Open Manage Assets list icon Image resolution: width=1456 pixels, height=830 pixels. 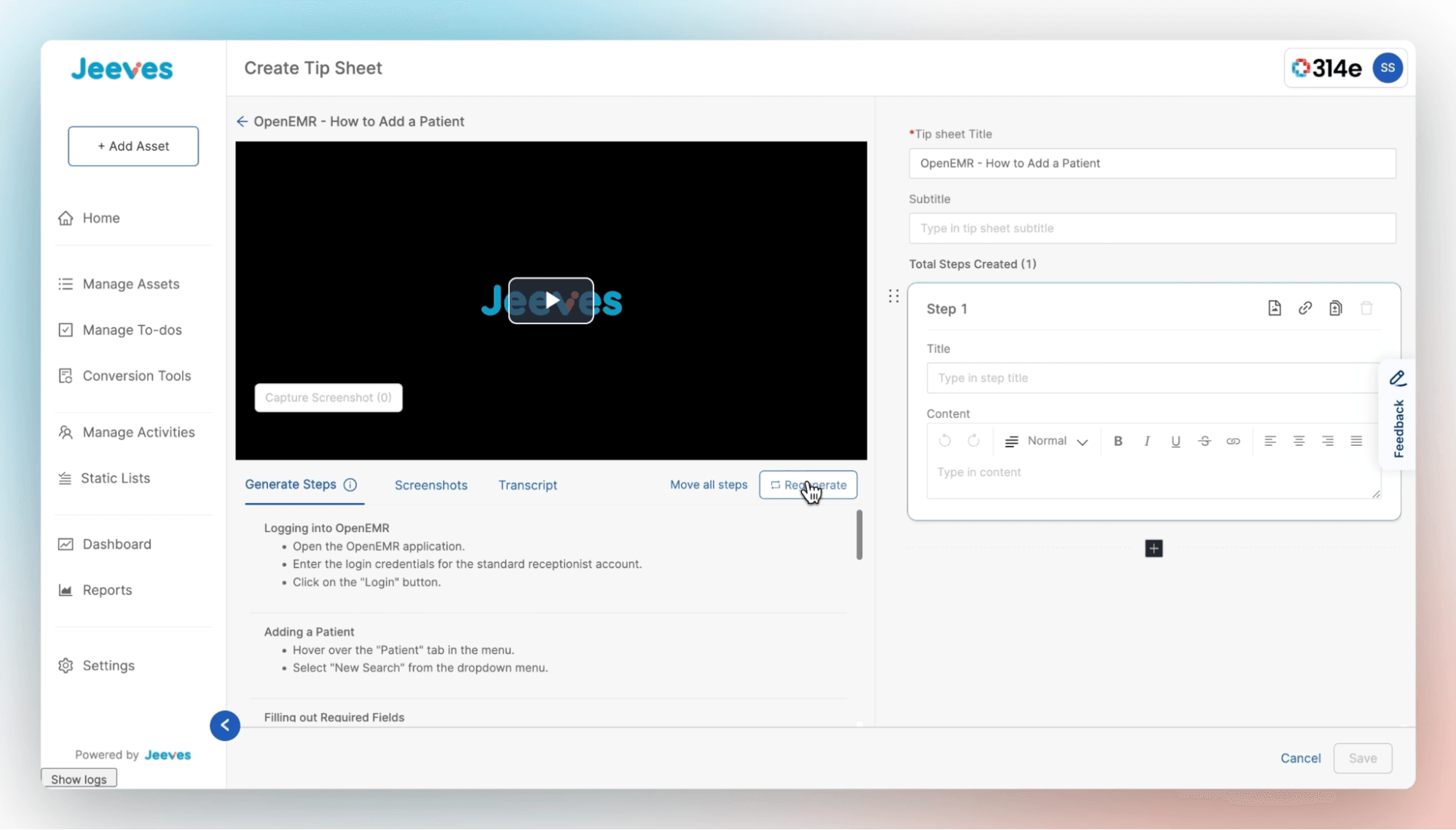pyautogui.click(x=66, y=284)
